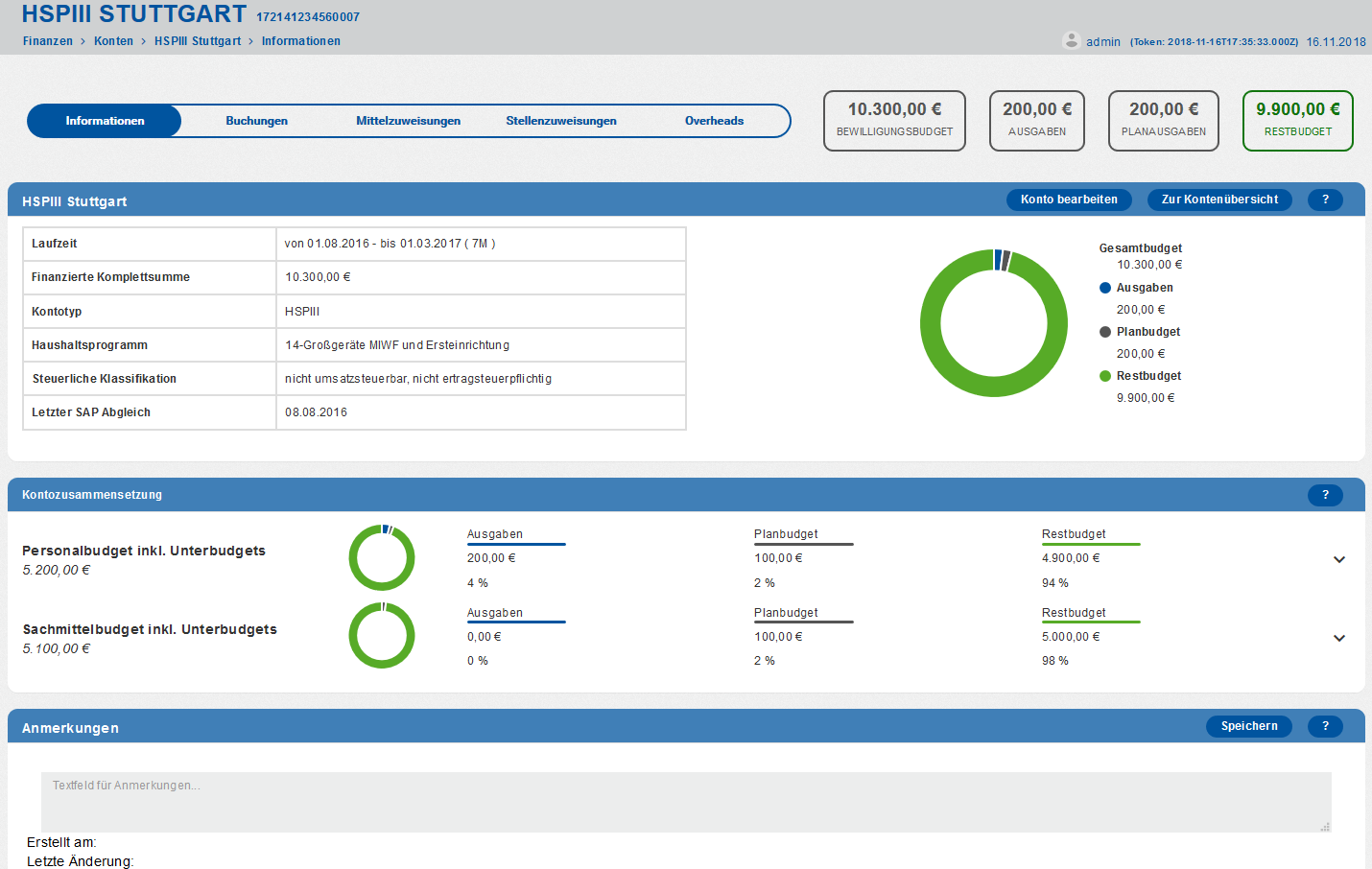
Task: Save notes with the Speichern button
Action: 1248,726
